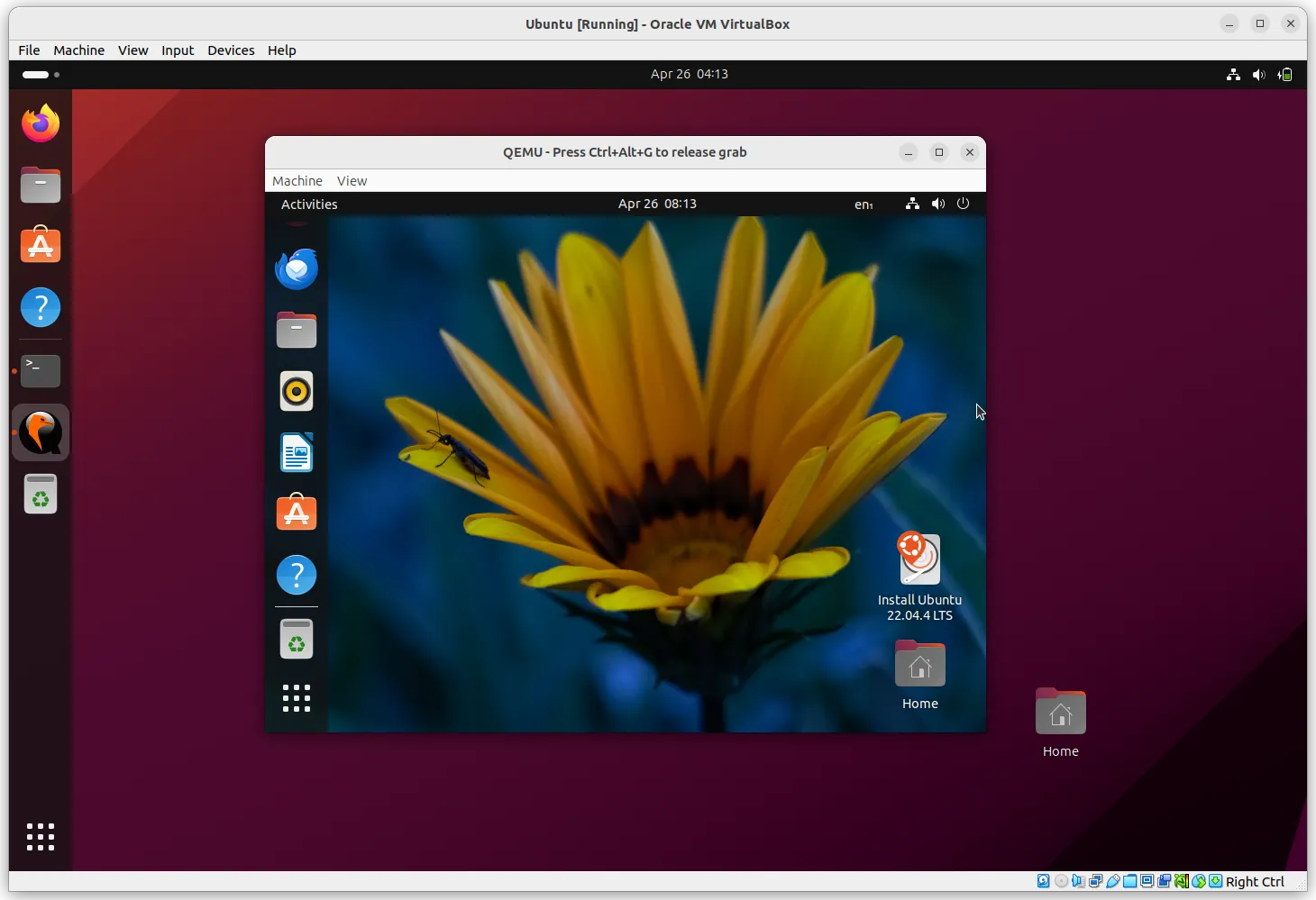
Task: Open Help in the outer Ubuntu dock
Action: pos(41,307)
